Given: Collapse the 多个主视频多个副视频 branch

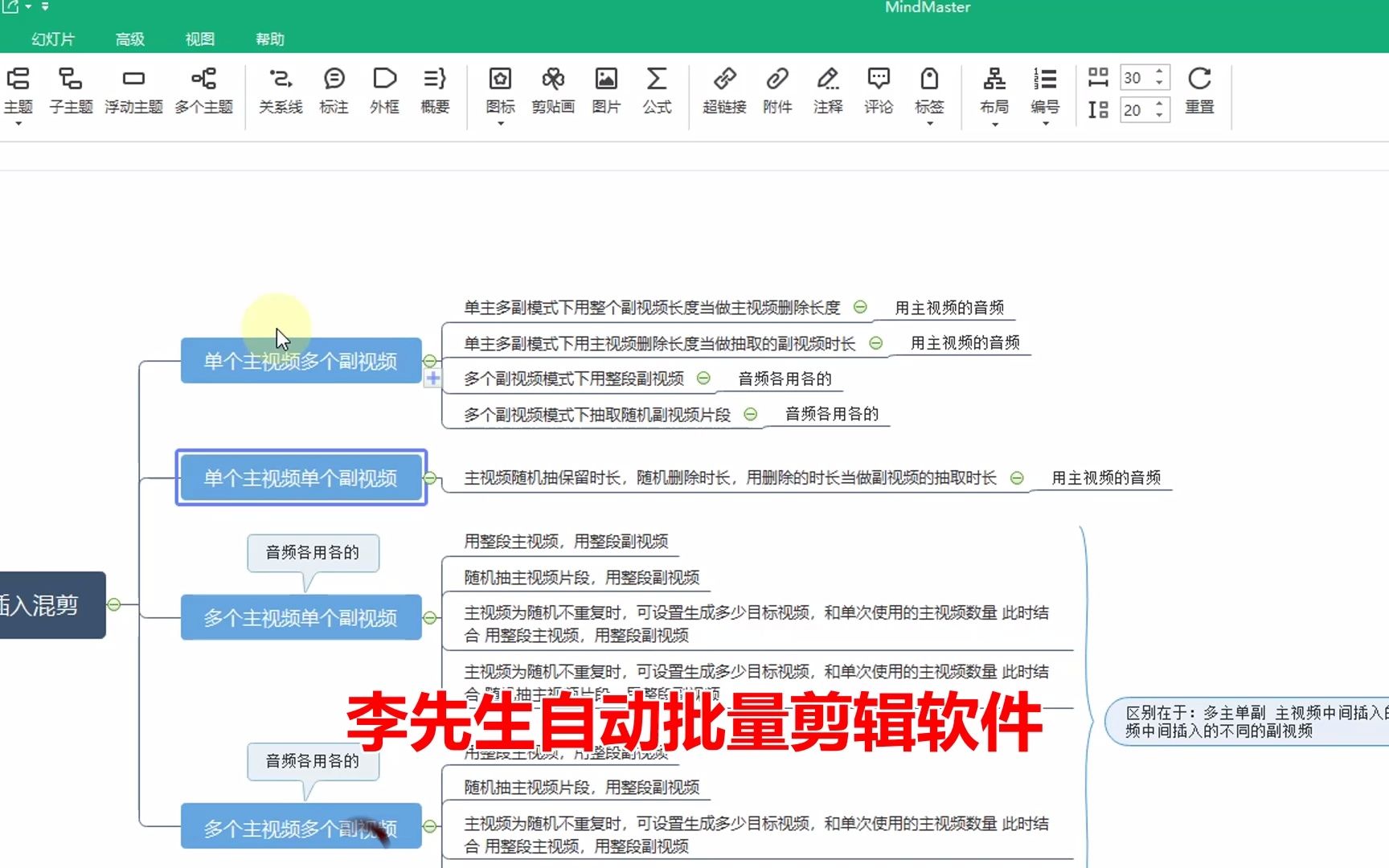Looking at the screenshot, I should pyautogui.click(x=430, y=826).
